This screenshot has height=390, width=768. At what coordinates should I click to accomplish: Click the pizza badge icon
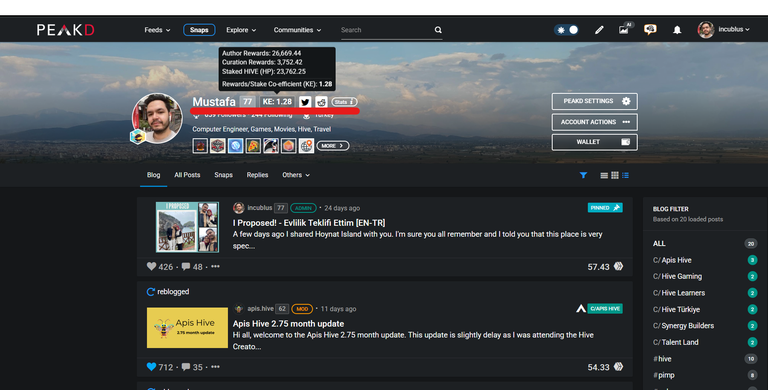click(x=253, y=146)
